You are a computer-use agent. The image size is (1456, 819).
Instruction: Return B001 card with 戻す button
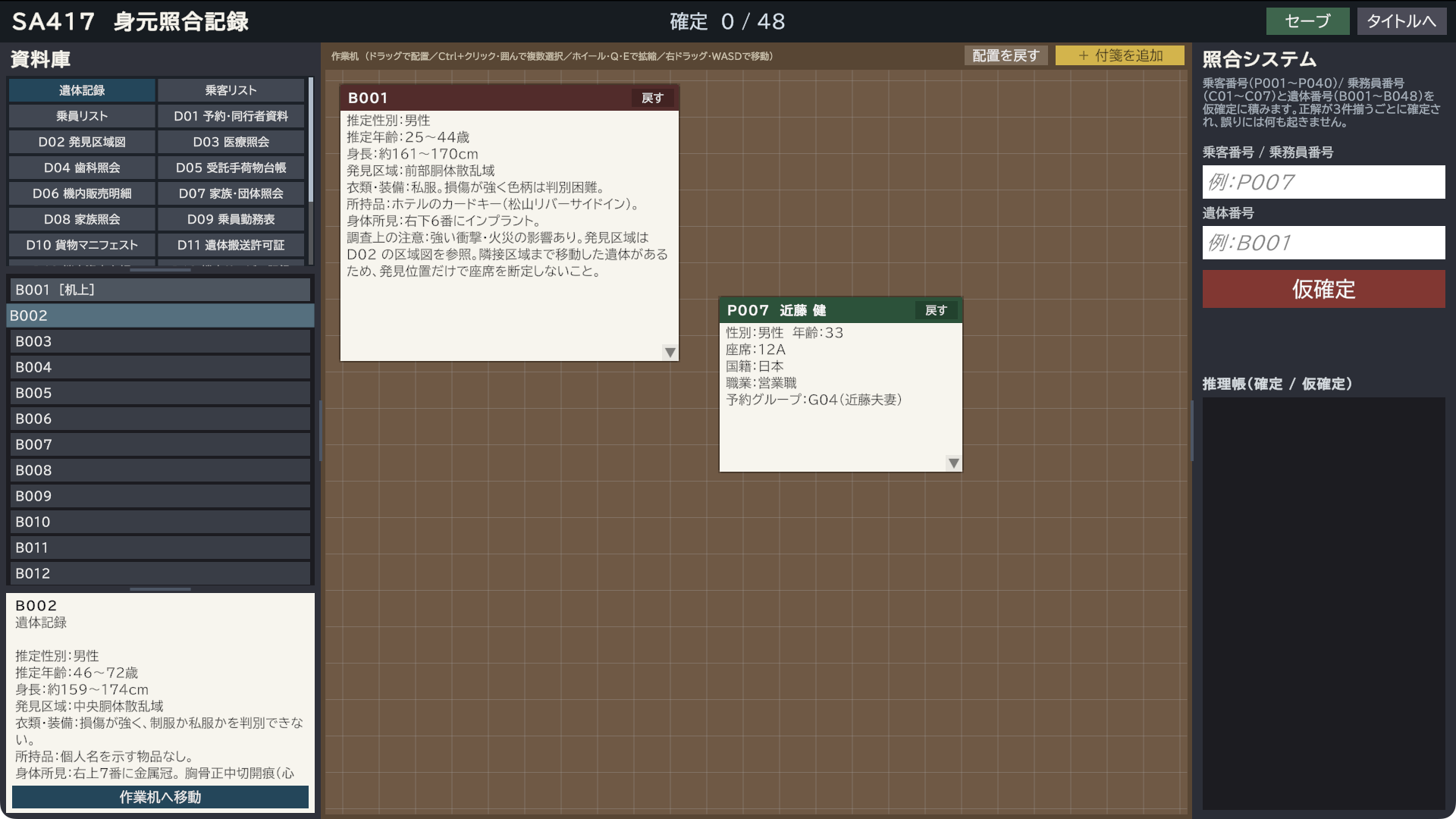point(652,98)
